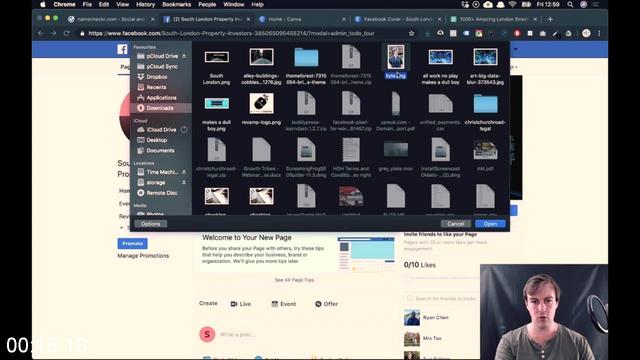Click the Search for friends to invite field
The width and height of the screenshot is (640, 360).
coord(443,298)
